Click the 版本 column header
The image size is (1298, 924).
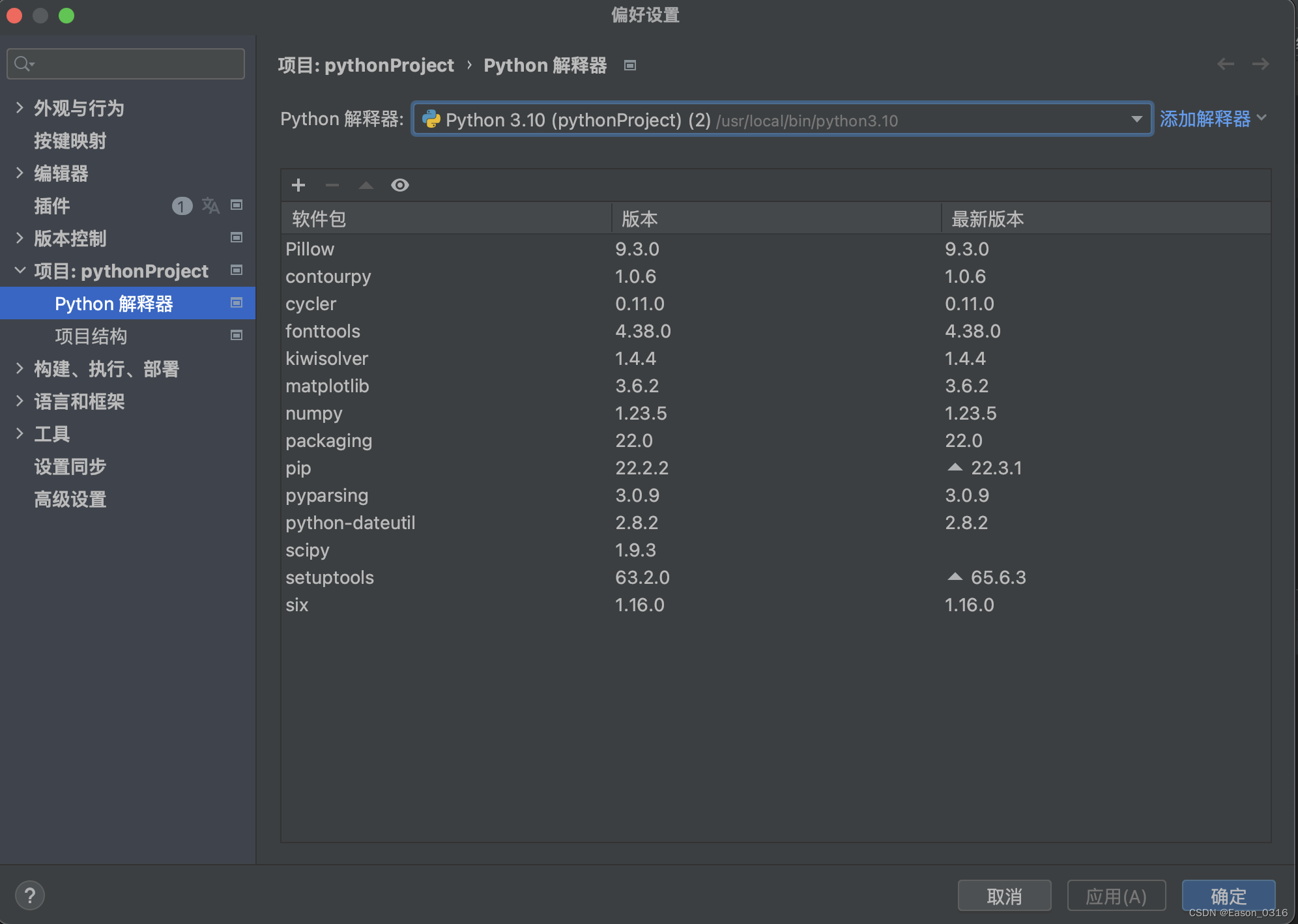click(777, 218)
